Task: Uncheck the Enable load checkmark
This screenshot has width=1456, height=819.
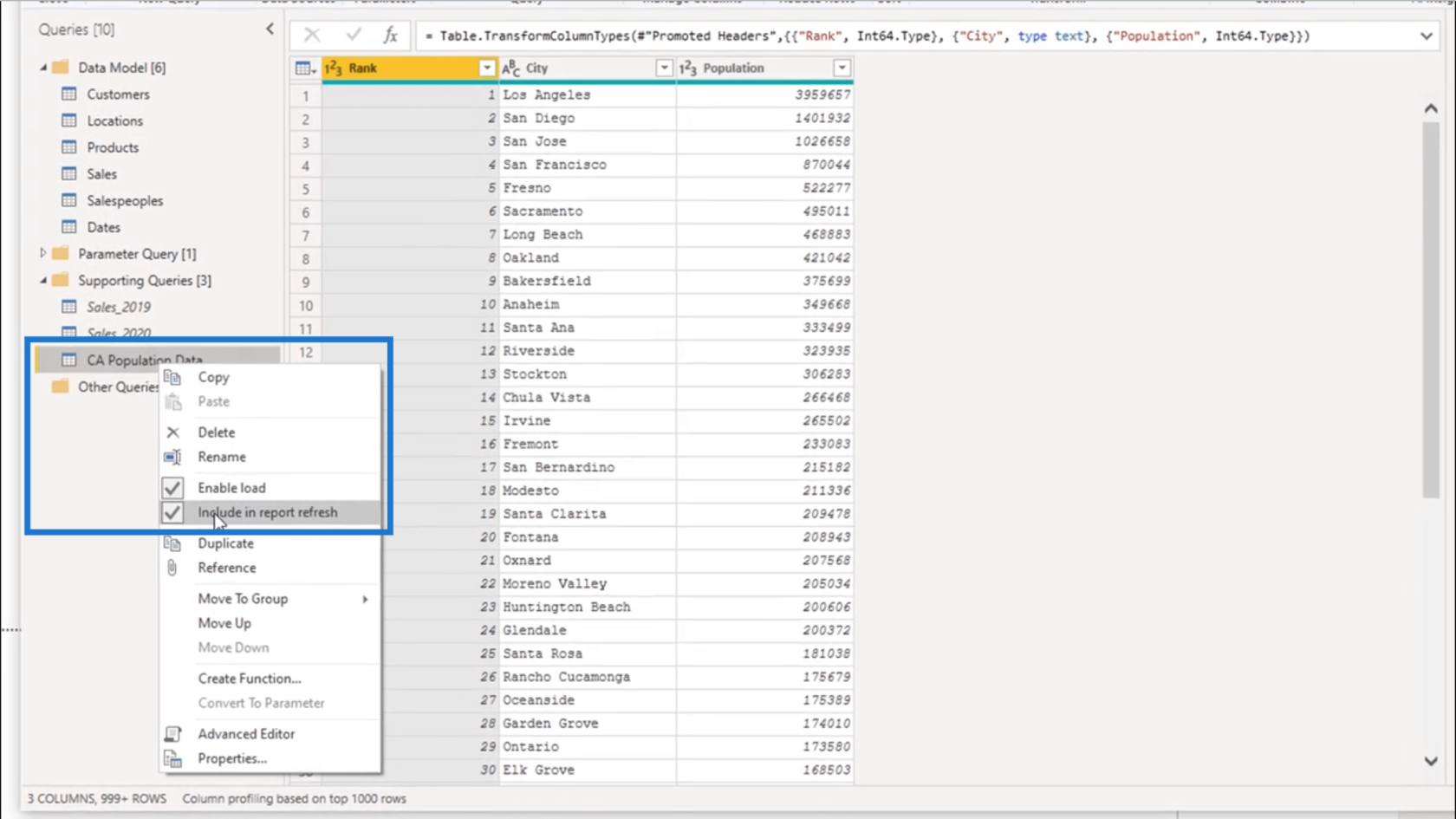Action: click(x=172, y=488)
